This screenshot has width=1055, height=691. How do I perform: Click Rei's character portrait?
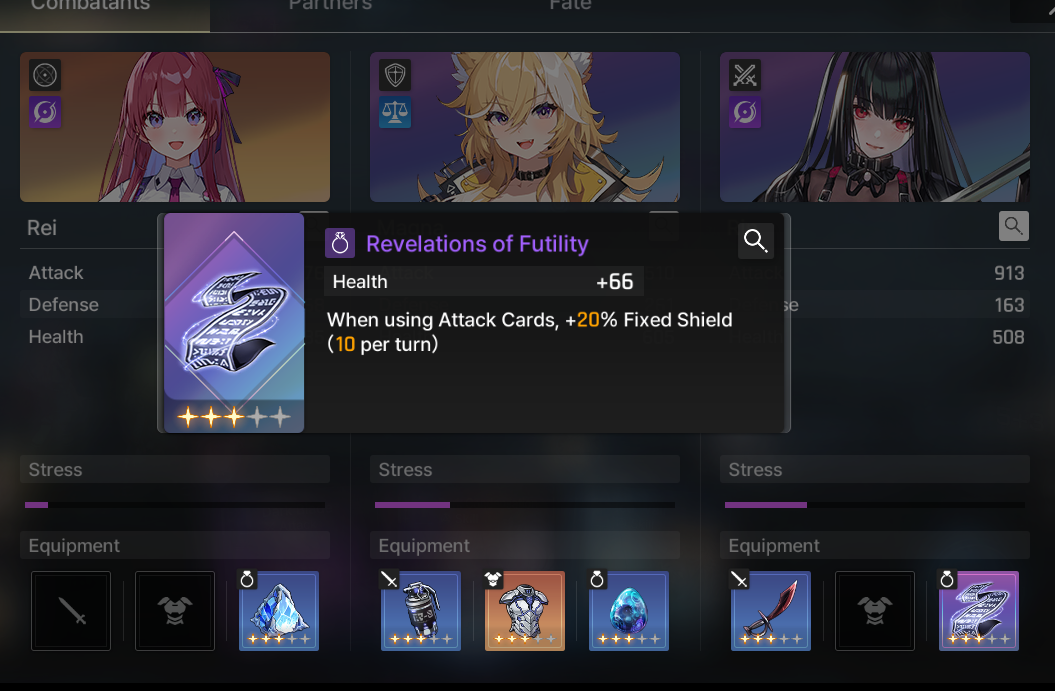pyautogui.click(x=175, y=127)
